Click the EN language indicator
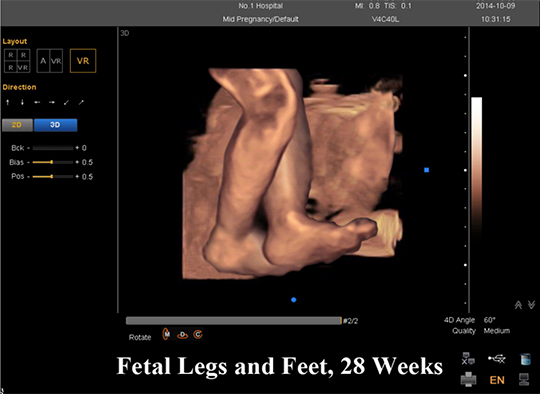 [497, 380]
